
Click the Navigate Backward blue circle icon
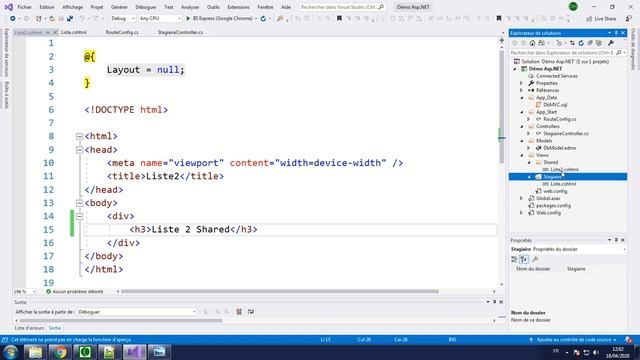pyautogui.click(x=13, y=18)
